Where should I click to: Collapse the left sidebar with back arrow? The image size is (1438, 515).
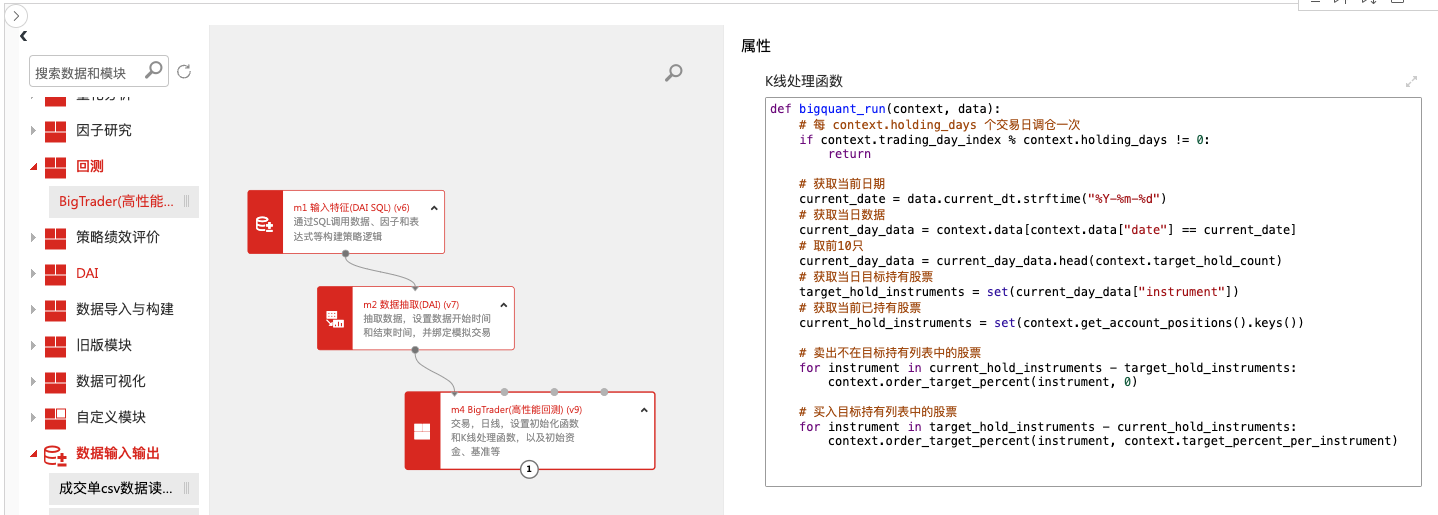click(x=23, y=36)
